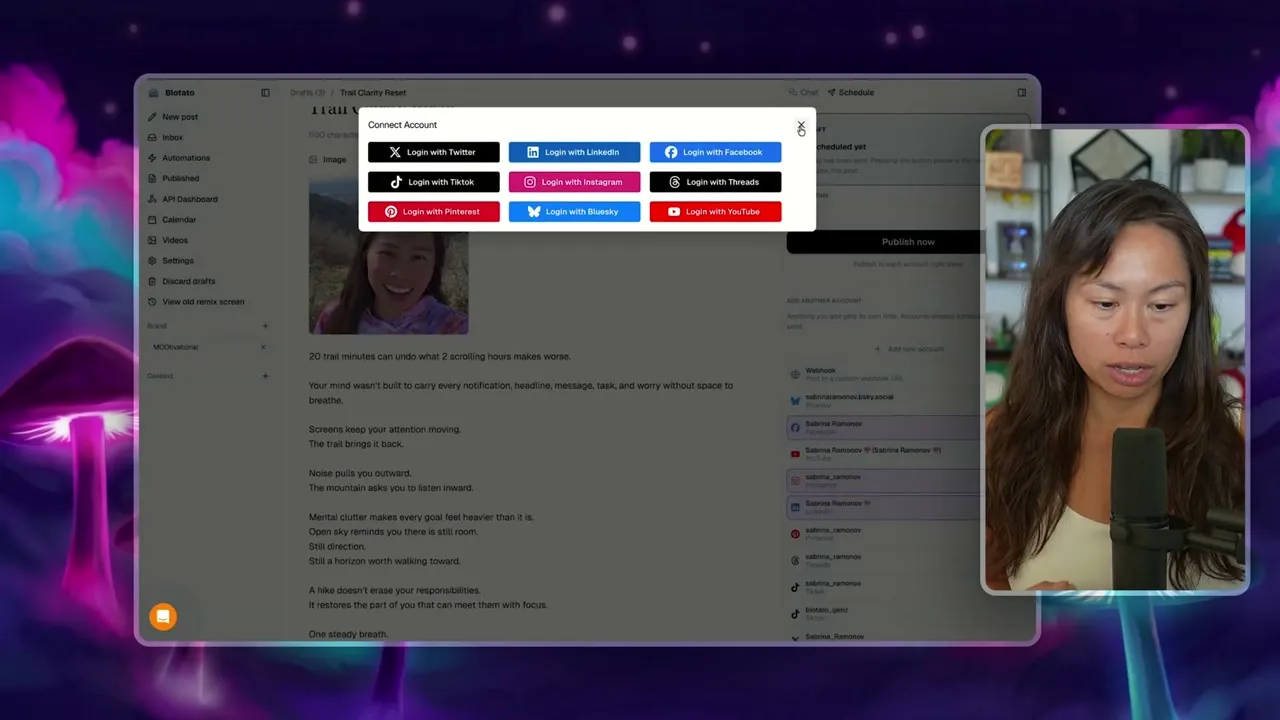Choose Login with Tiktok

coord(433,182)
